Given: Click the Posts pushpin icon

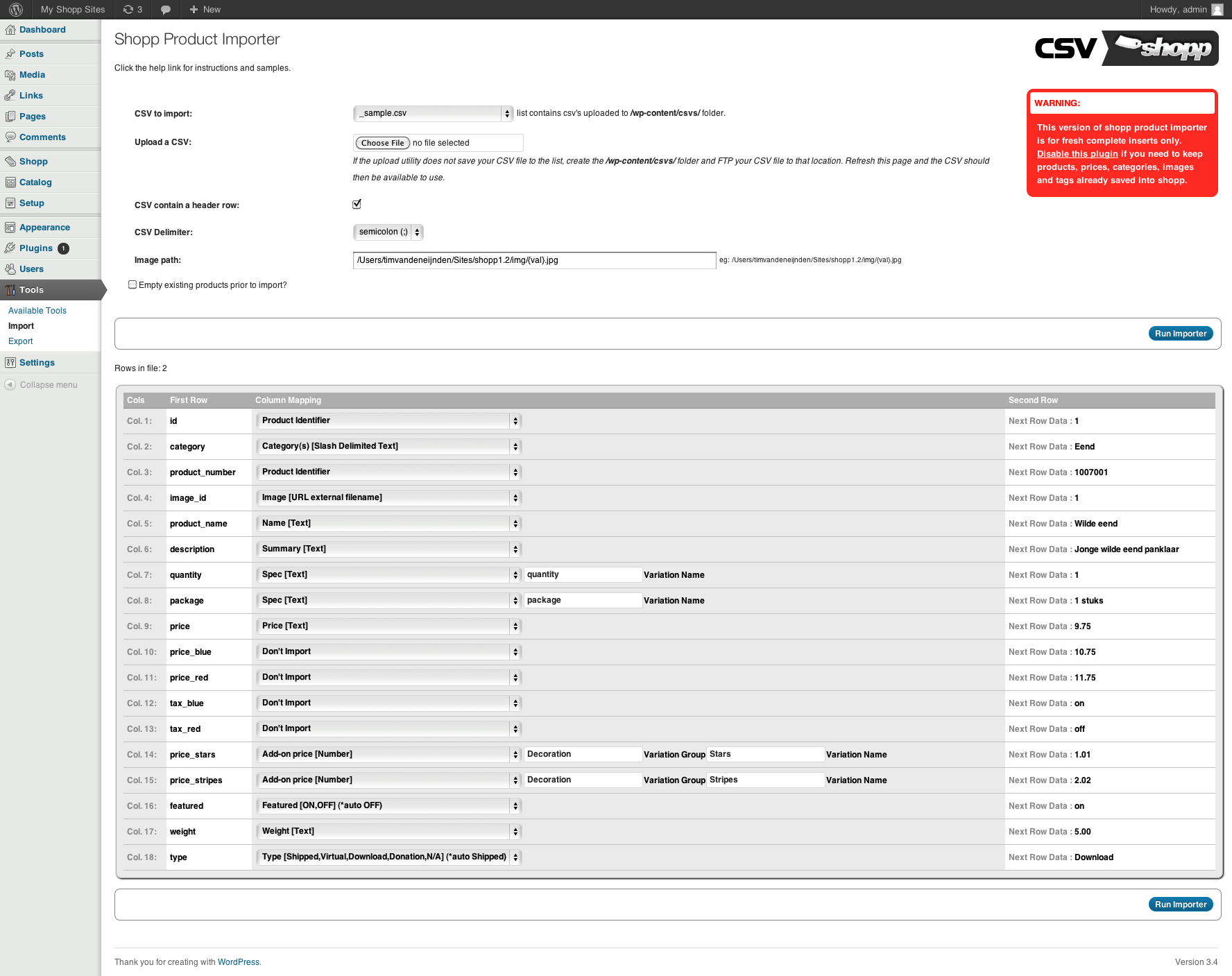Looking at the screenshot, I should click(x=10, y=54).
